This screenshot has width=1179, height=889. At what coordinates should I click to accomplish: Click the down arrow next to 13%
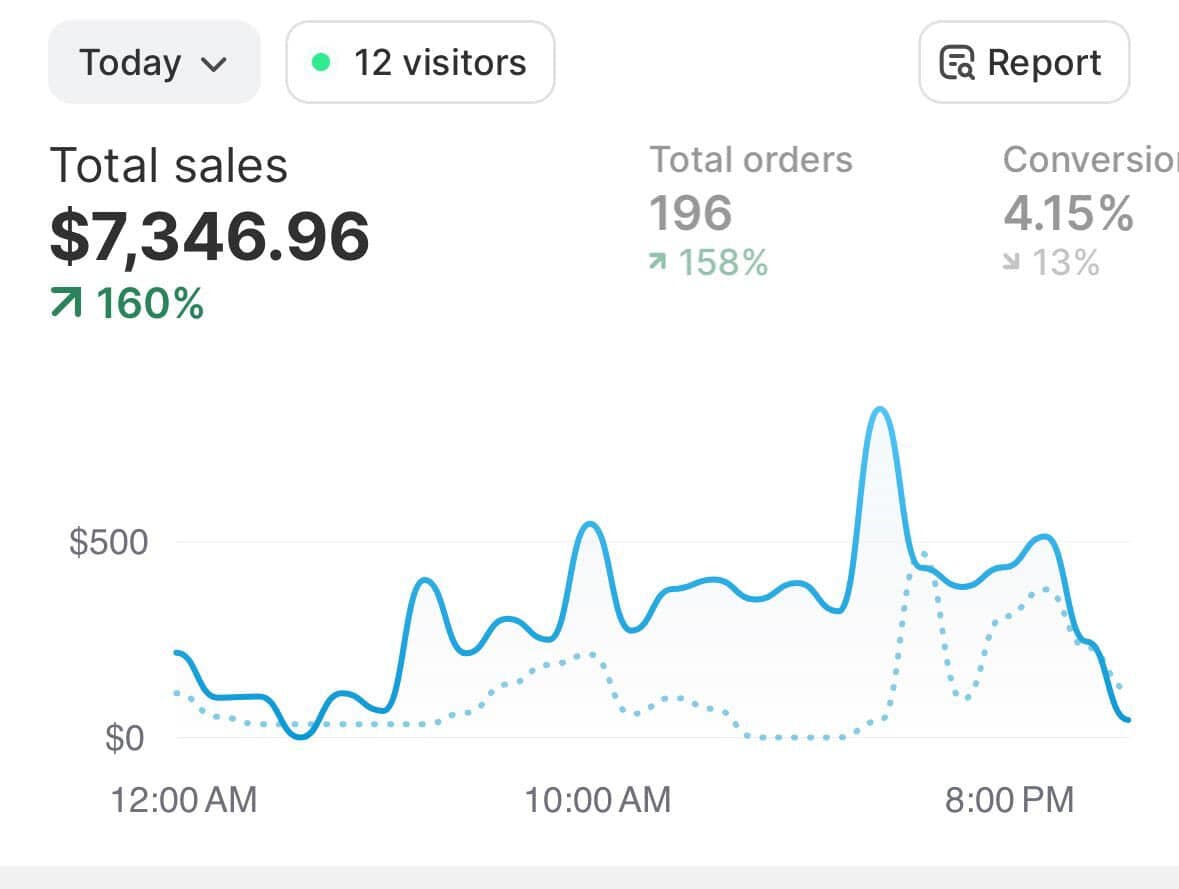(1012, 263)
